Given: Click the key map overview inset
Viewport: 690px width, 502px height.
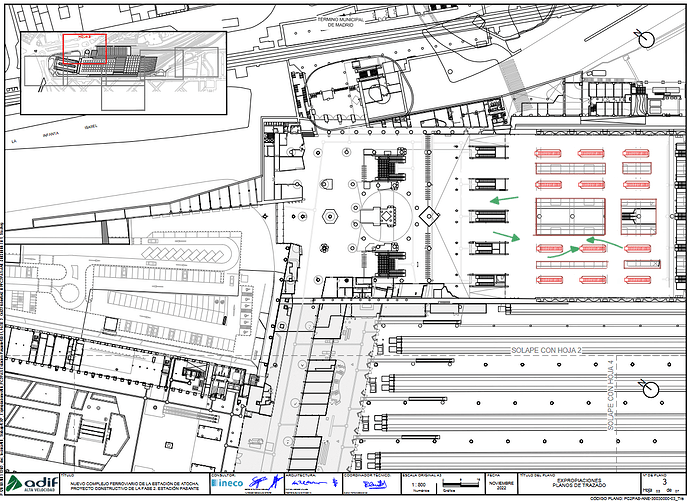Looking at the screenshot, I should (x=124, y=73).
